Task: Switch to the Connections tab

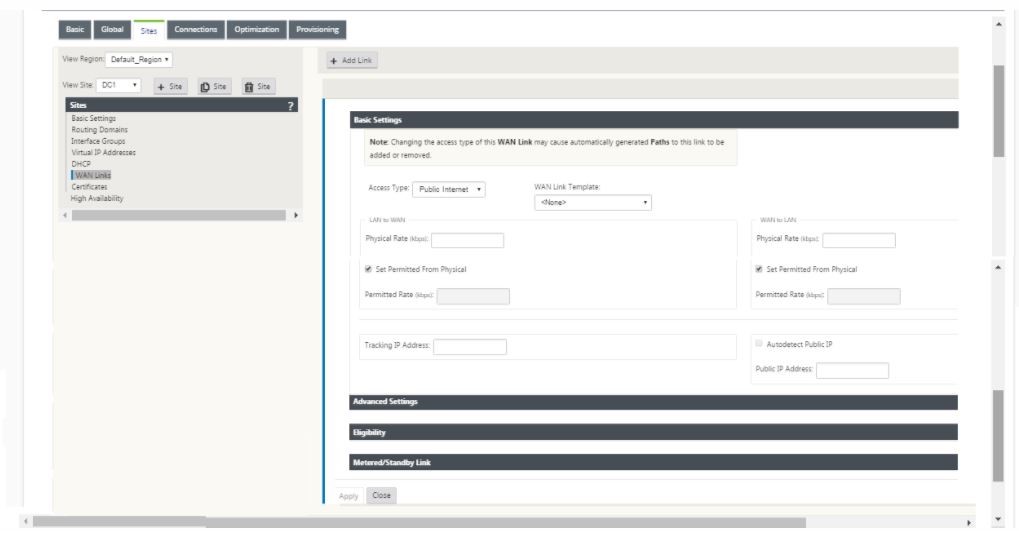Action: click(196, 30)
